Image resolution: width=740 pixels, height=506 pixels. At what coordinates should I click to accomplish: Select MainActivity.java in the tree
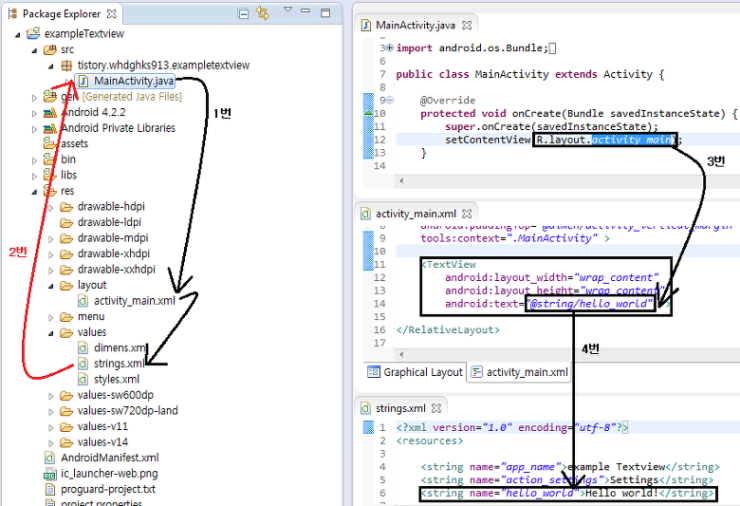coord(134,81)
